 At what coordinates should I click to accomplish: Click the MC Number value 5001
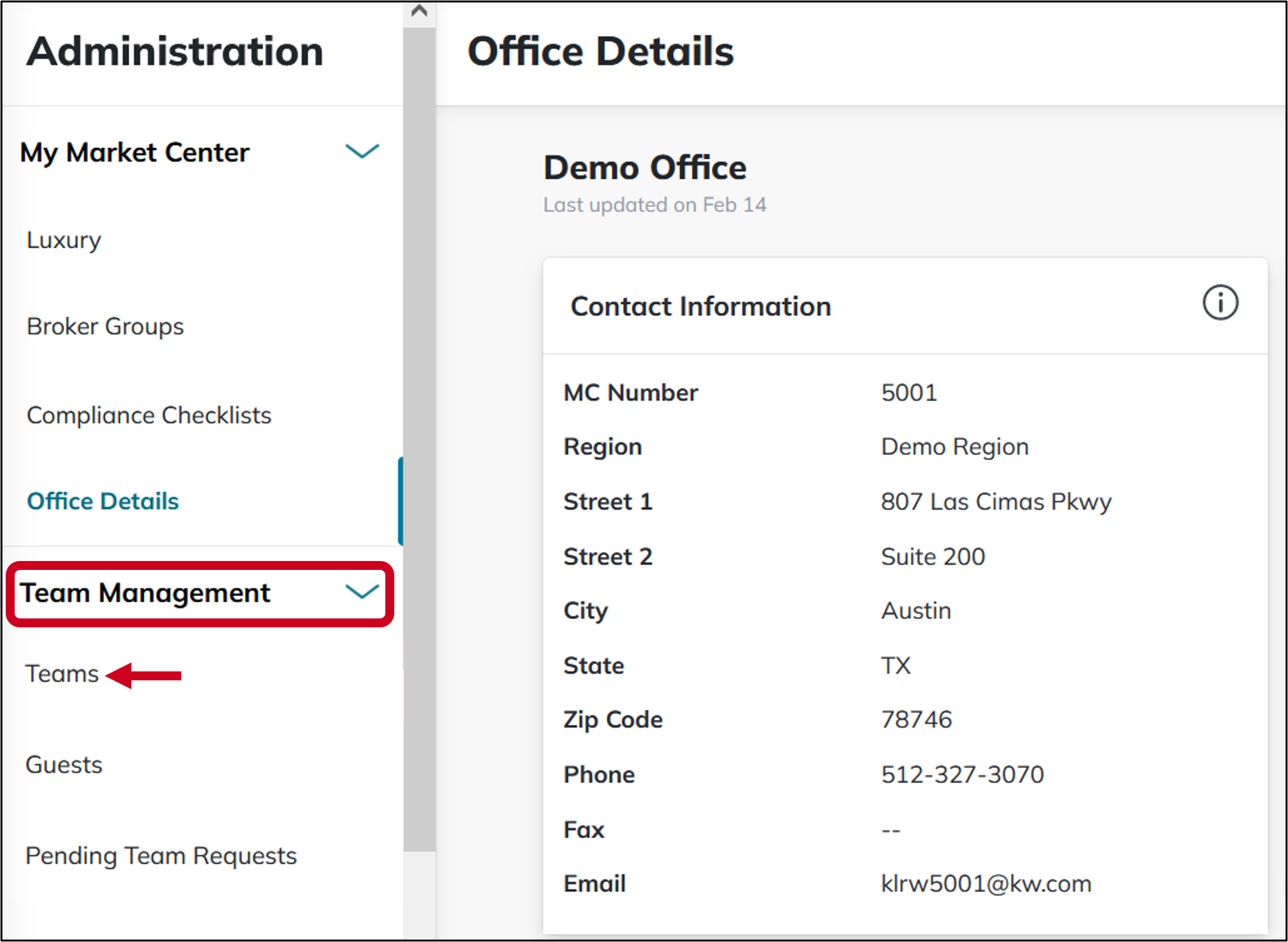point(909,392)
